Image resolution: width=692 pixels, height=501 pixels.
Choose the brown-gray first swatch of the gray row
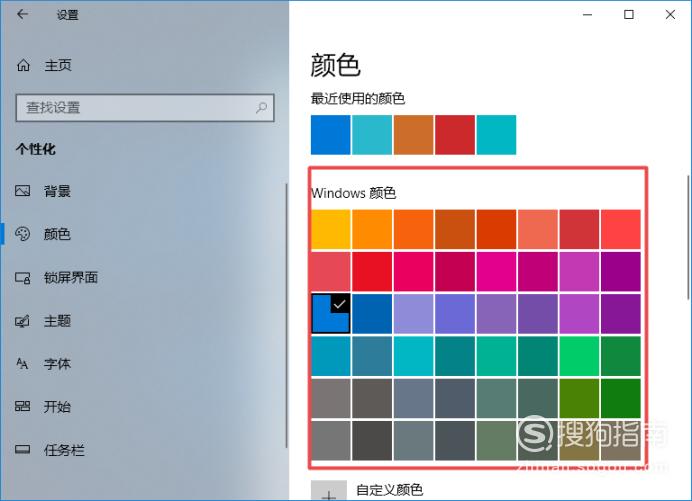coord(331,399)
